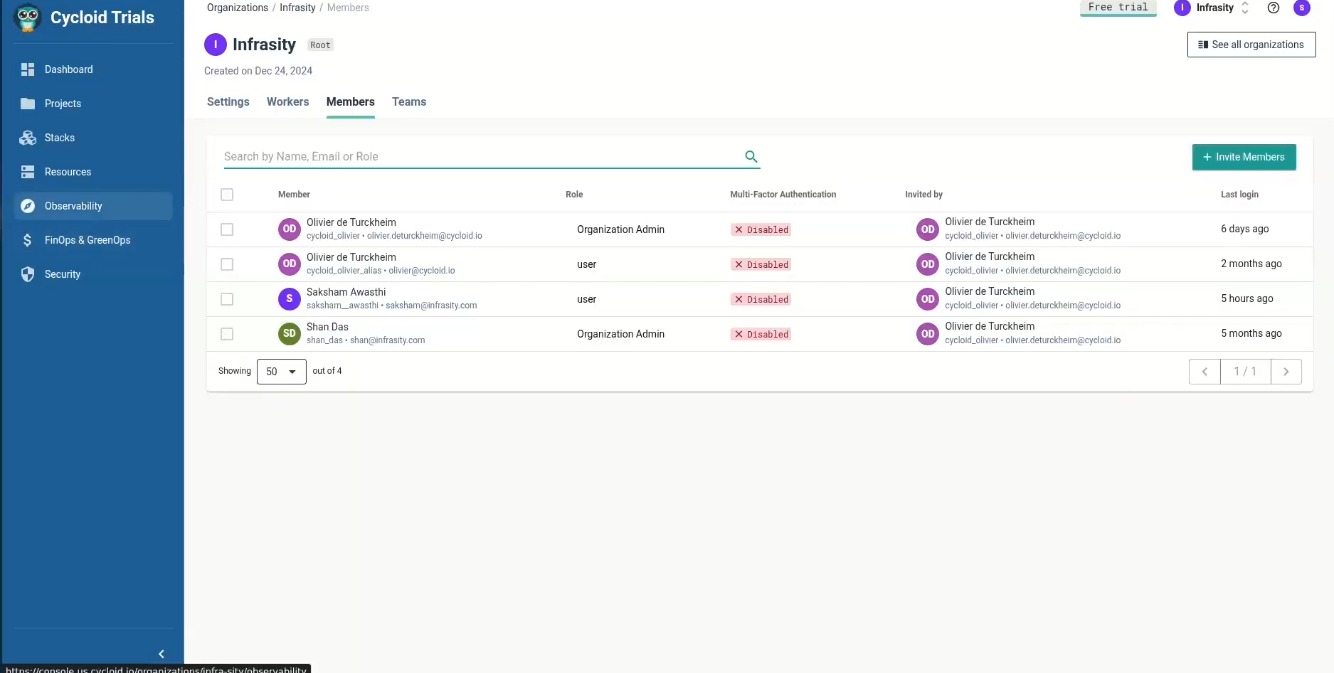Screen dimensions: 1334x673
Task: Click the Members breadcrumb
Action: pyautogui.click(x=348, y=8)
